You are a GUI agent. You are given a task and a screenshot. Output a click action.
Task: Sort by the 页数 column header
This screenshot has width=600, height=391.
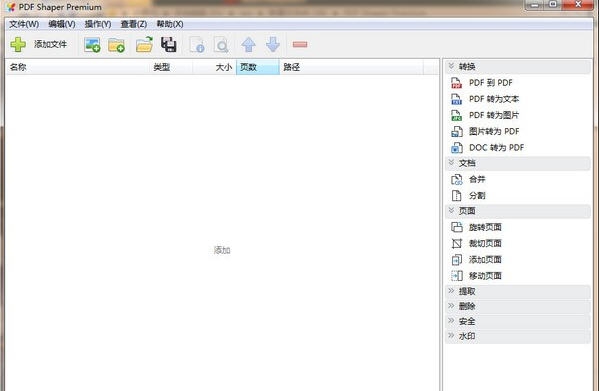coord(258,67)
